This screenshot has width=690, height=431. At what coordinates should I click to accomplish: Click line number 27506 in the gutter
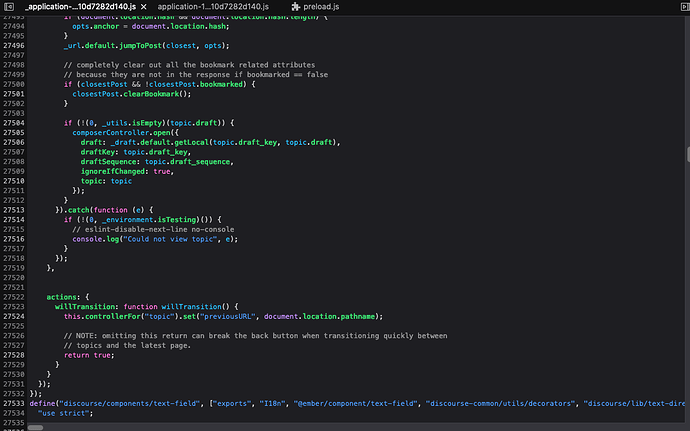tap(14, 142)
